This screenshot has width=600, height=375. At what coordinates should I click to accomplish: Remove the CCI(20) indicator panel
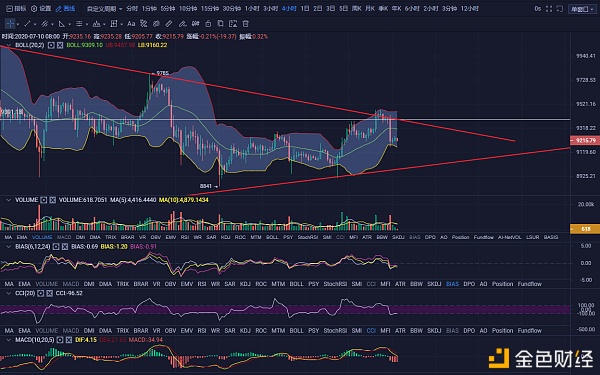click(49, 293)
